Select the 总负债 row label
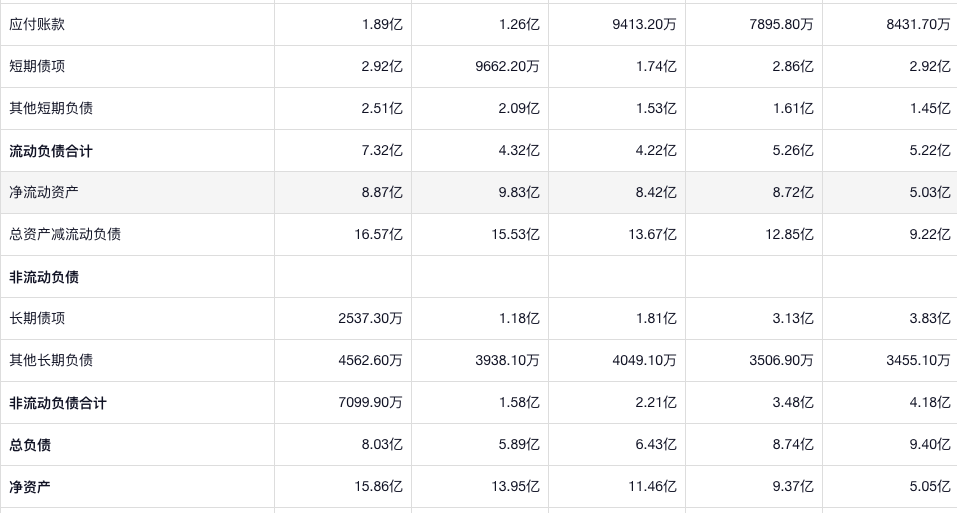This screenshot has width=957, height=513. point(30,445)
